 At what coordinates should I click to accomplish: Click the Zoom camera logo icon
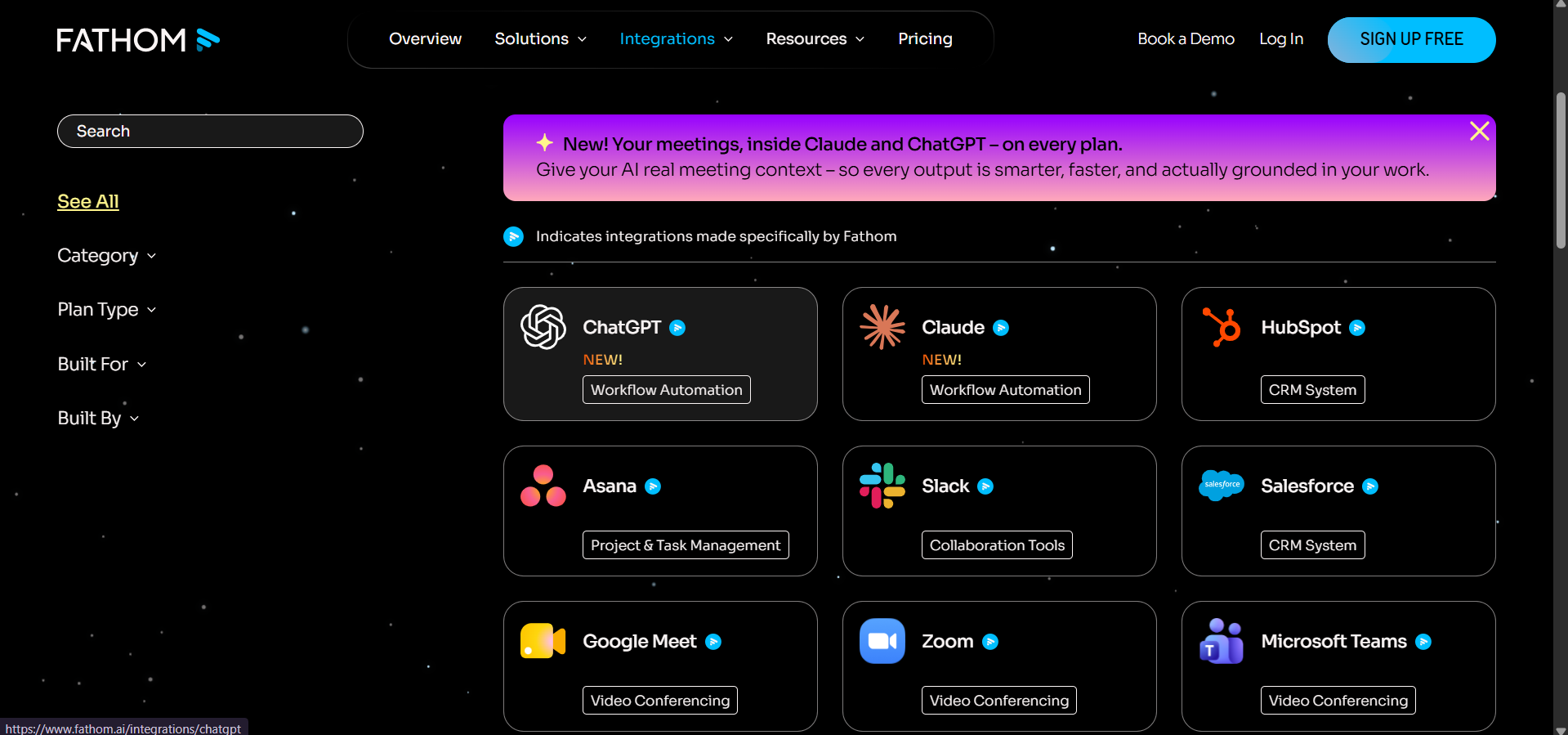pos(882,641)
